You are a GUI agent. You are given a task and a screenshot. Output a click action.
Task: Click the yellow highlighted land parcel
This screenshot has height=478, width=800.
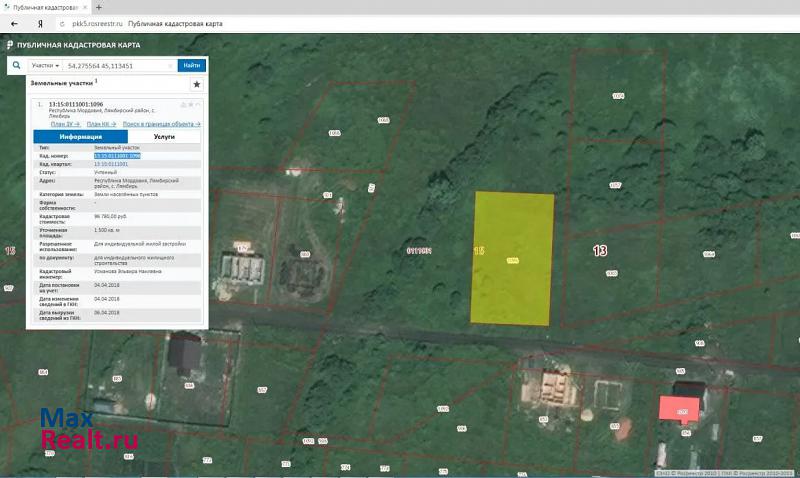[x=512, y=258]
